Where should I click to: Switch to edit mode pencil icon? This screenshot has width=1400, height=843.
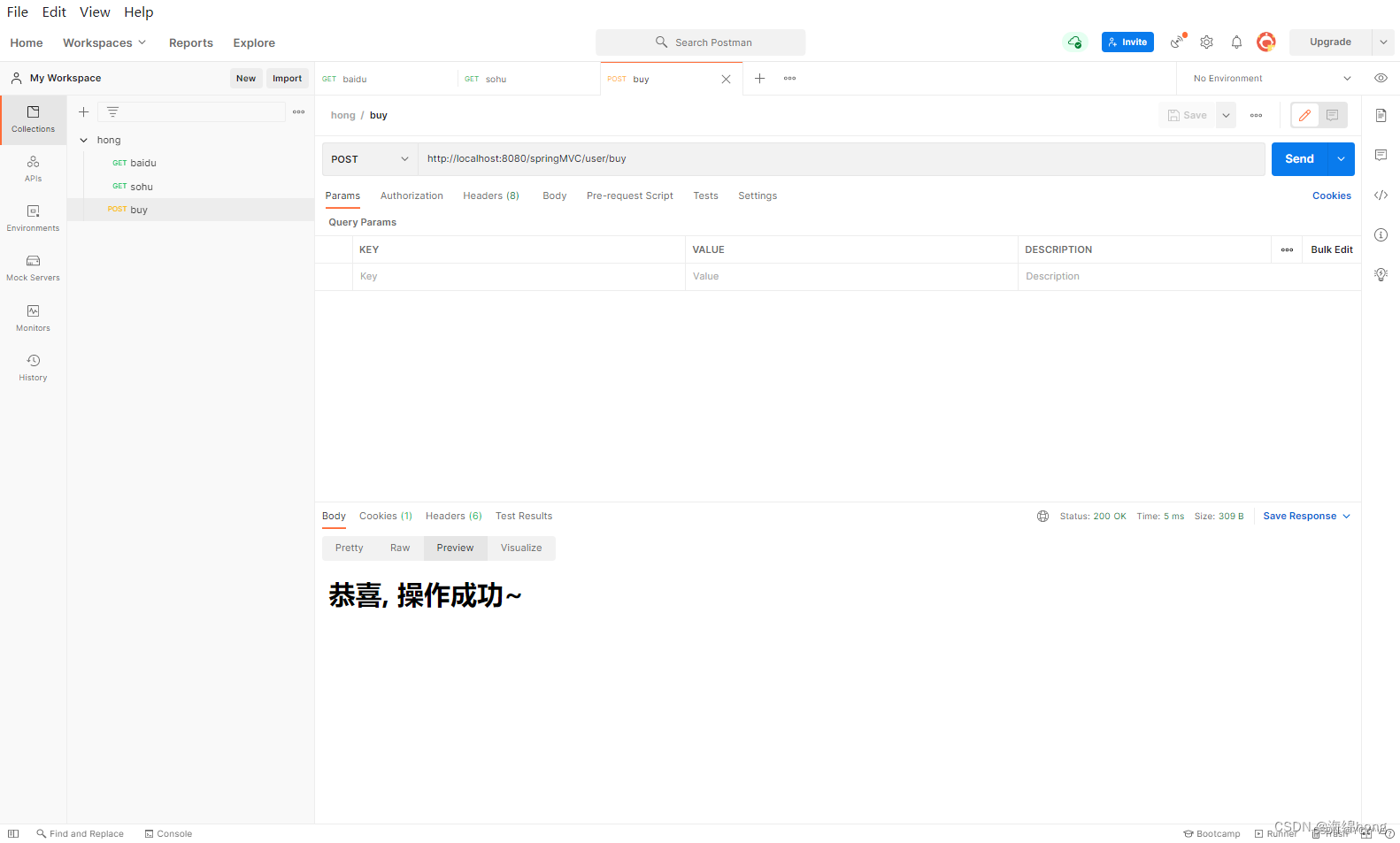click(x=1304, y=115)
